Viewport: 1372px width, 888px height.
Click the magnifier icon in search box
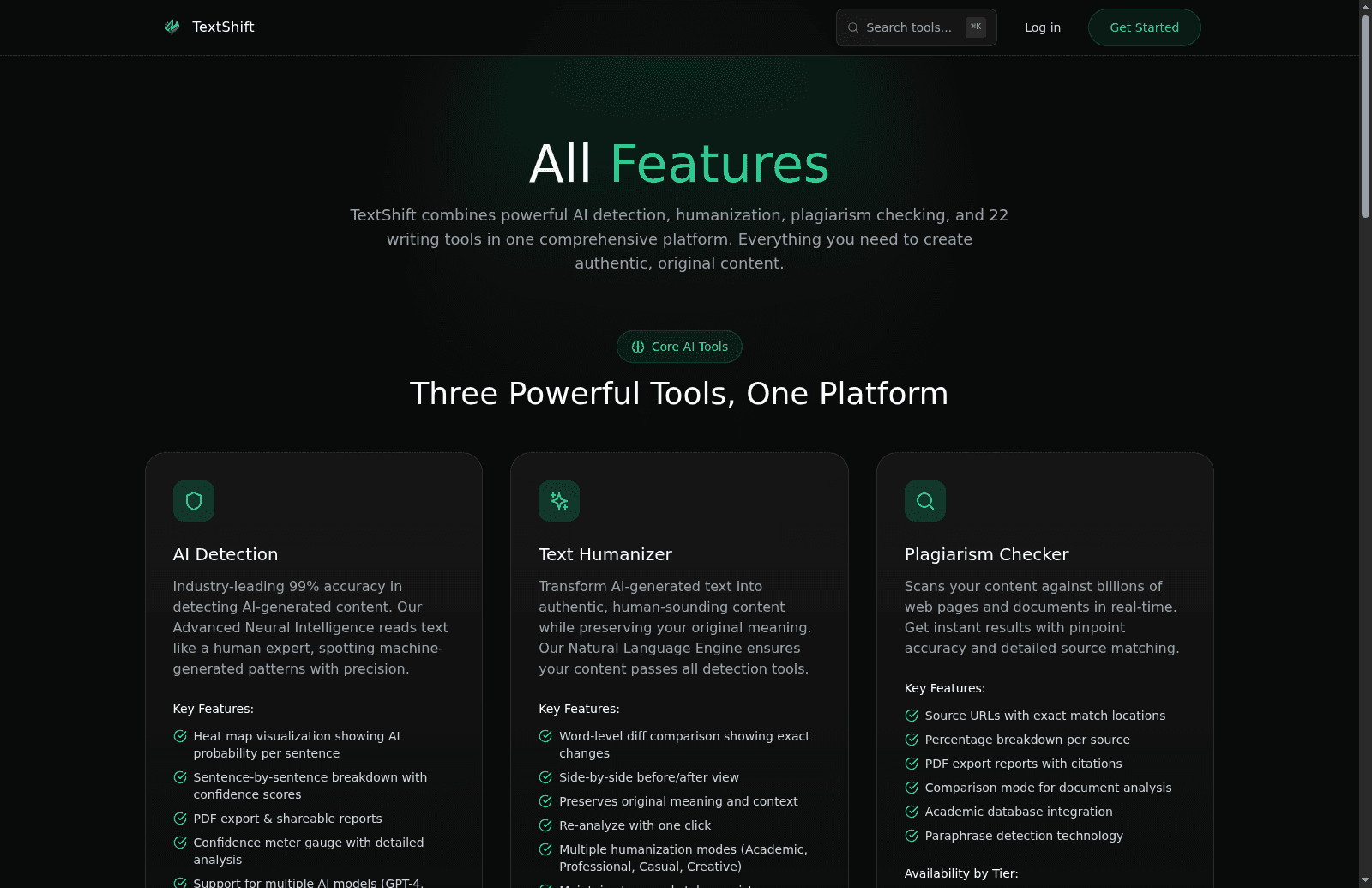pyautogui.click(x=853, y=27)
